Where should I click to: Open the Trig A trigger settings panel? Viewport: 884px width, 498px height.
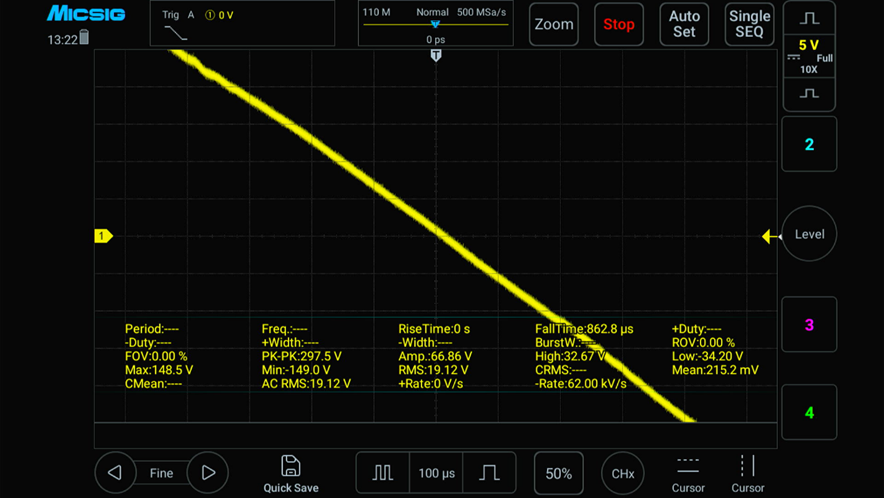(242, 24)
